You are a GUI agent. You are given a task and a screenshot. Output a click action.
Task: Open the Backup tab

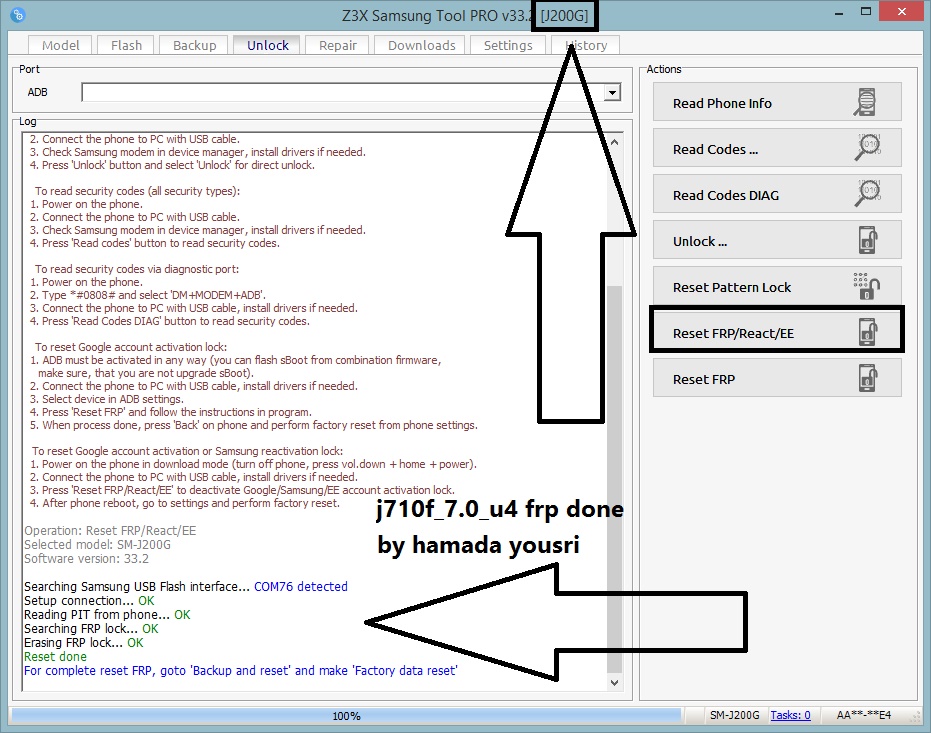(x=194, y=45)
